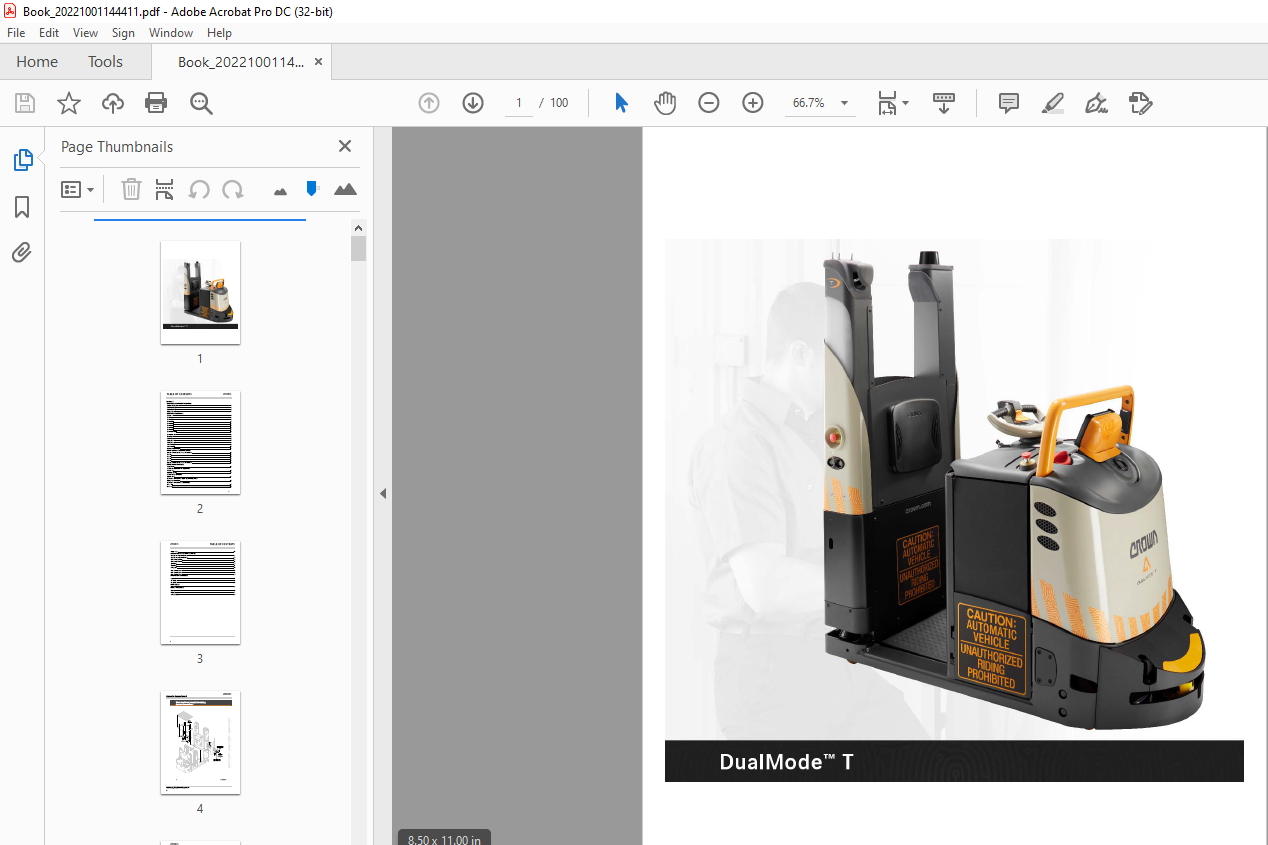Open the View menu

(x=86, y=33)
